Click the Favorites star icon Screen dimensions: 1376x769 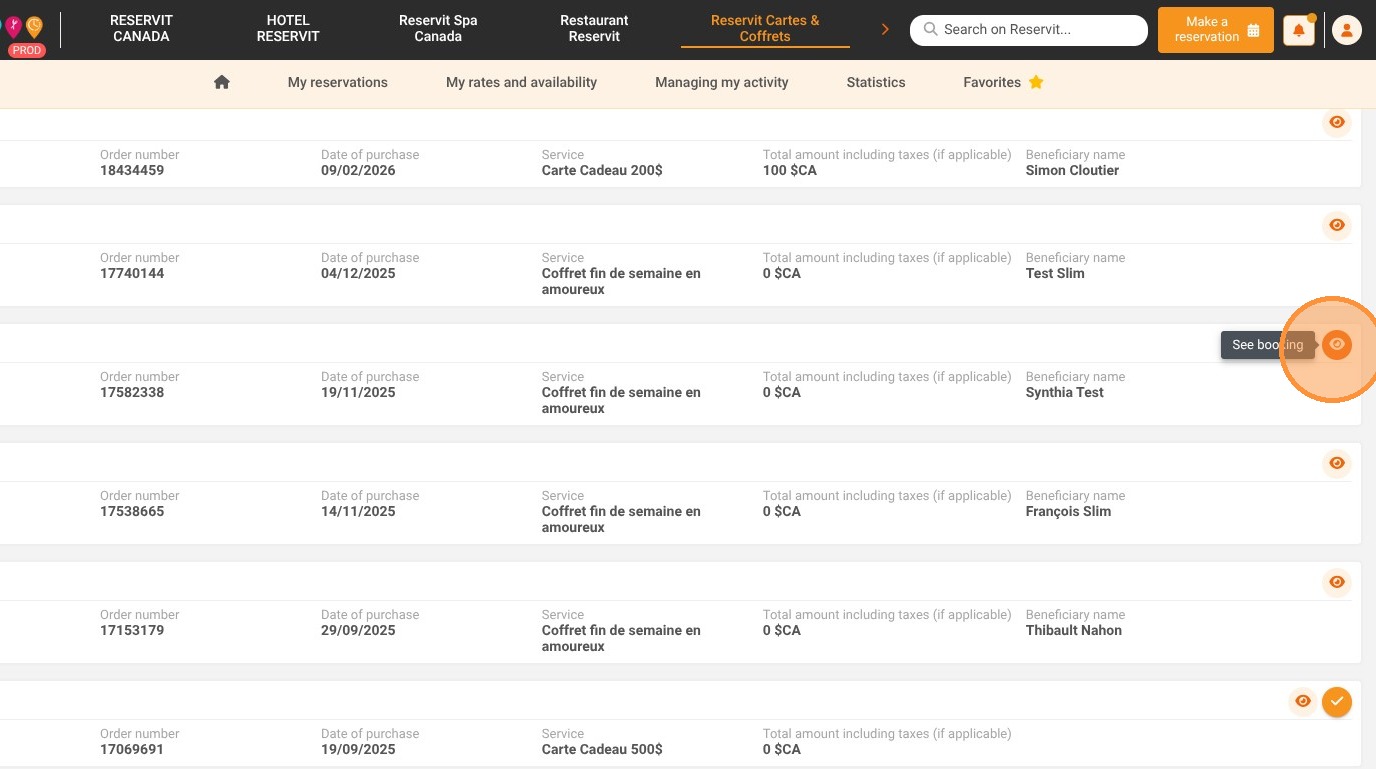[x=1036, y=82]
